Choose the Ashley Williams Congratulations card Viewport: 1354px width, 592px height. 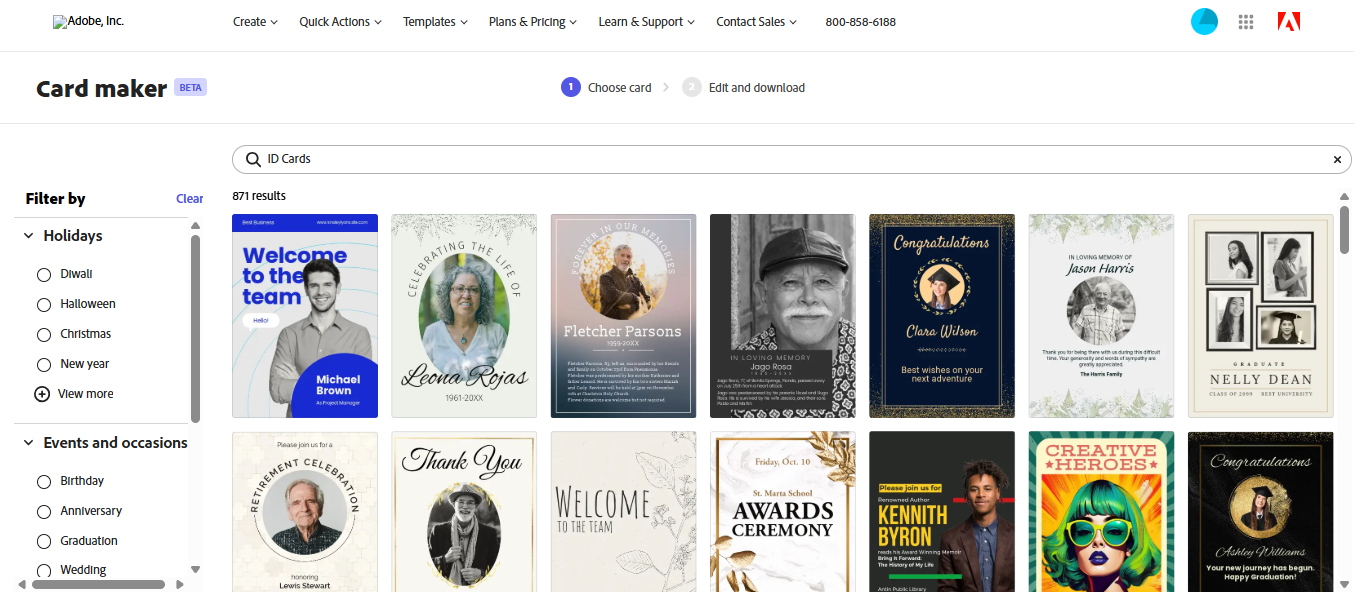(1261, 512)
